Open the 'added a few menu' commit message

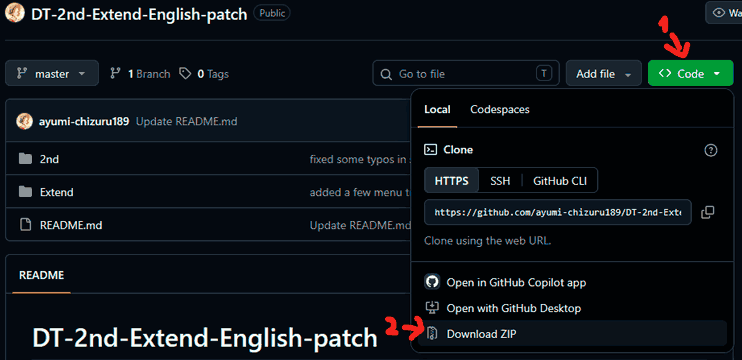(361, 192)
